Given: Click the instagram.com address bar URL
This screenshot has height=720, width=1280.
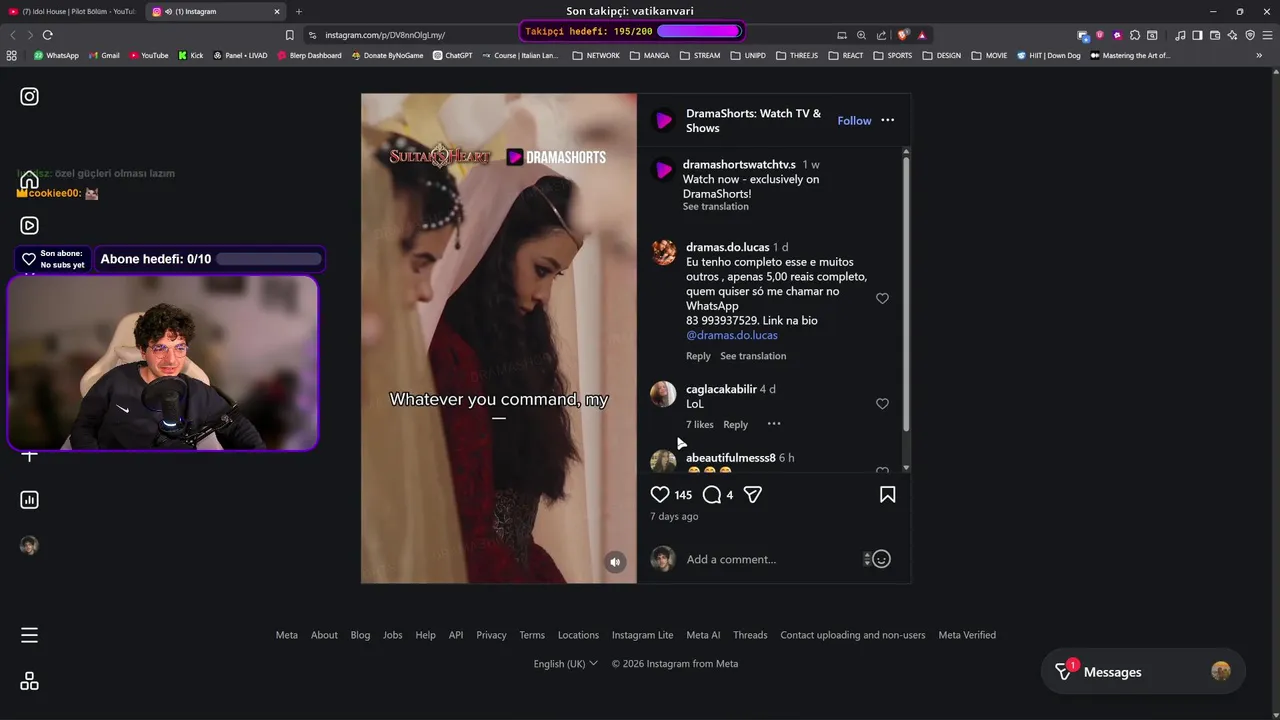Looking at the screenshot, I should point(385,35).
